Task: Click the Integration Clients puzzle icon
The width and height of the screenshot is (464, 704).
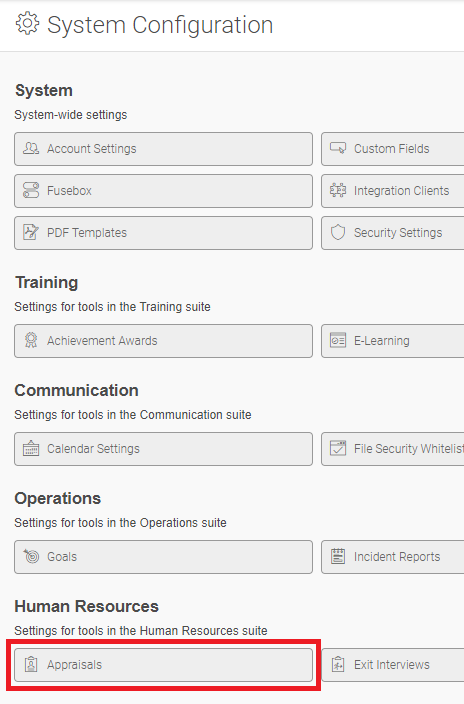Action: 338,190
